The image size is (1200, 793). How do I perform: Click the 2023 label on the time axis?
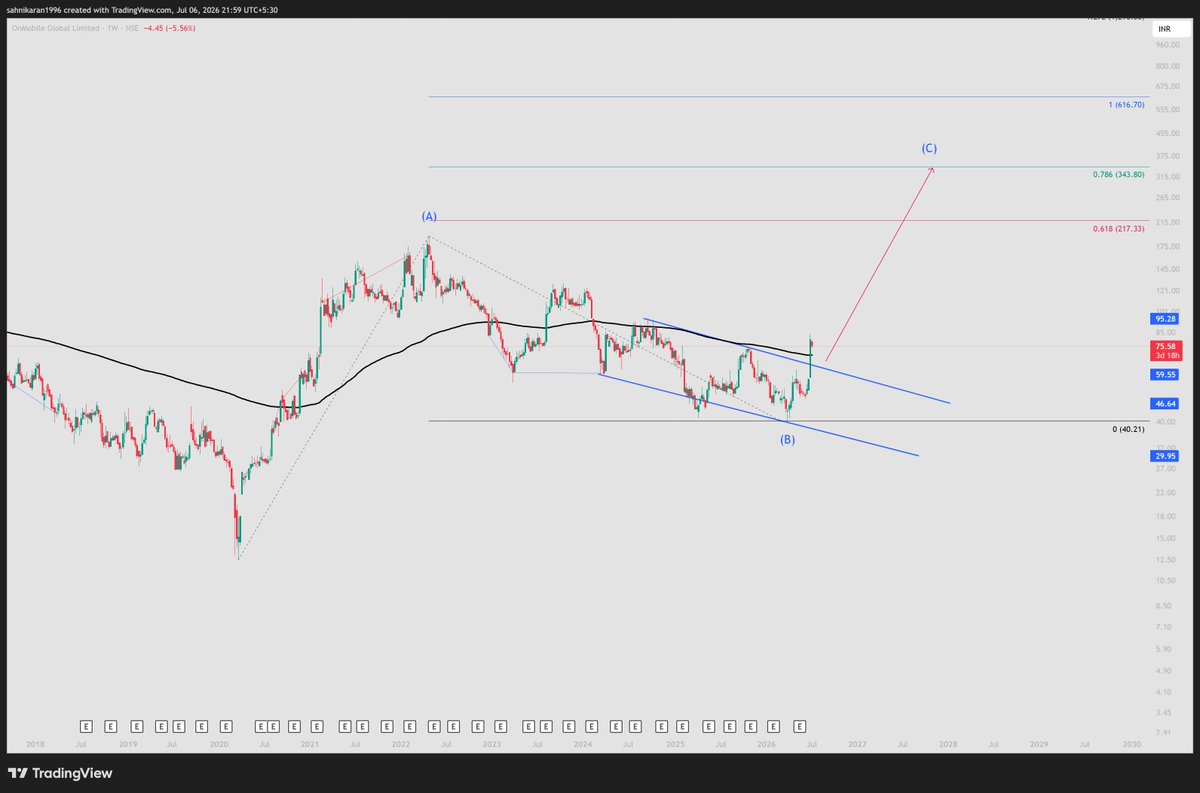point(492,744)
